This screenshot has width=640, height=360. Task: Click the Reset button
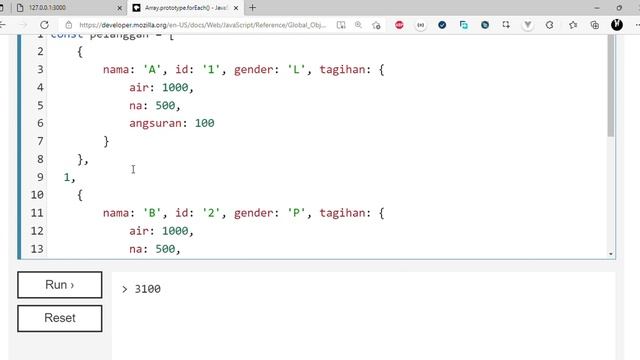tap(60, 318)
